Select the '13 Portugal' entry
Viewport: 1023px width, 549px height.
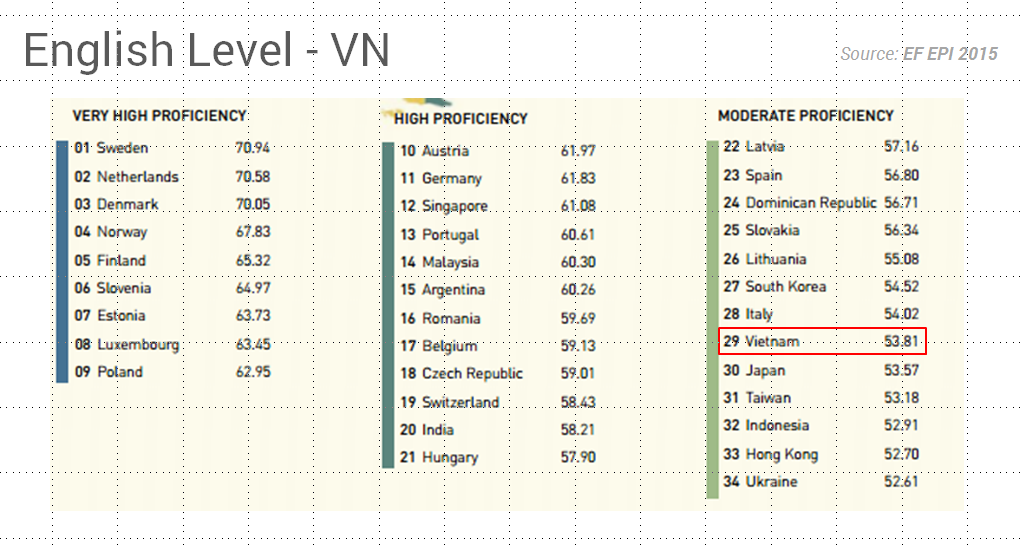(x=440, y=235)
